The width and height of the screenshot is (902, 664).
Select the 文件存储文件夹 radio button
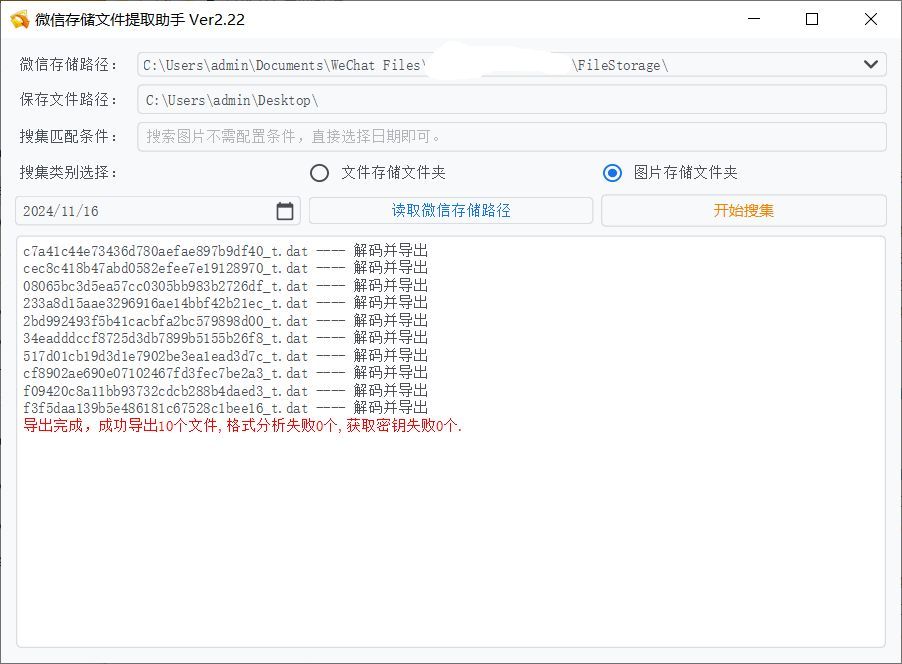click(x=320, y=172)
